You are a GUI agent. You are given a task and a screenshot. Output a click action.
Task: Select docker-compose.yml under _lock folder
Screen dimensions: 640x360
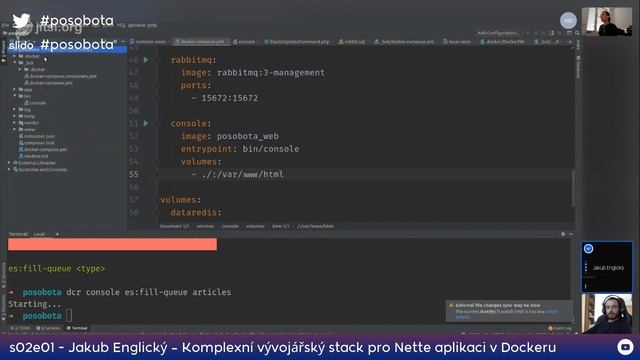pos(49,83)
